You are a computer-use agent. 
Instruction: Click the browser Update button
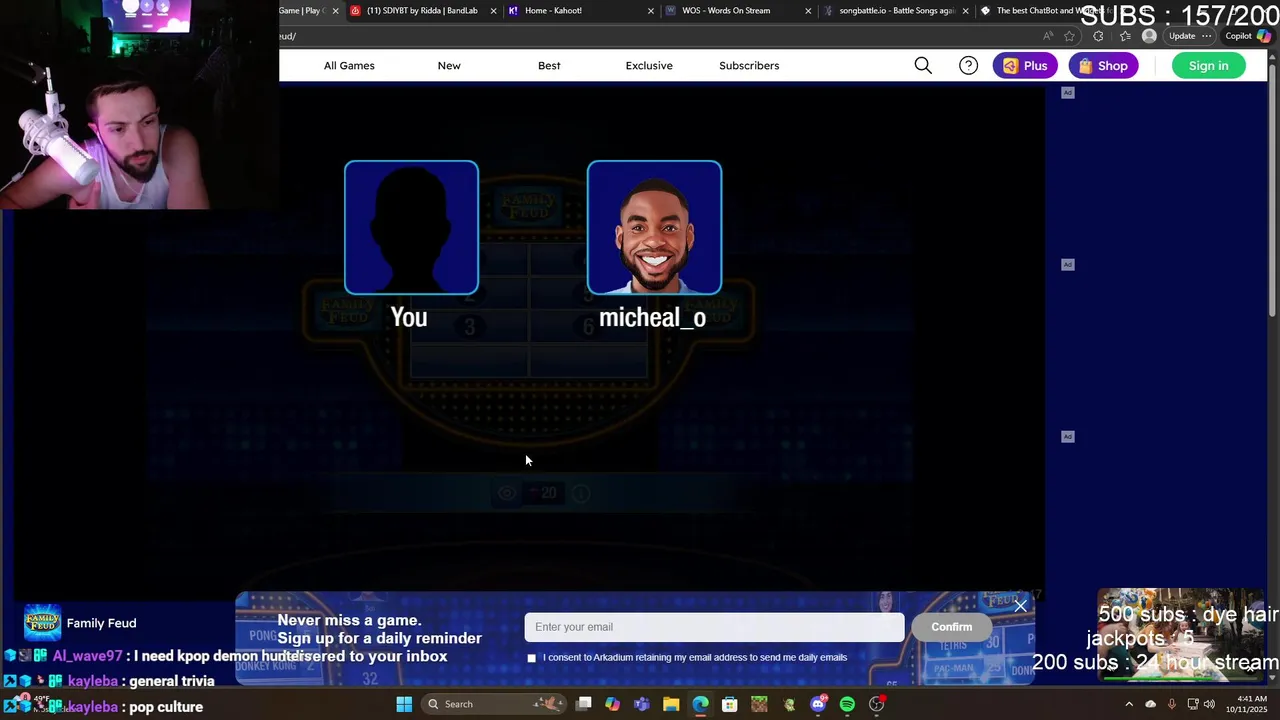(1182, 36)
